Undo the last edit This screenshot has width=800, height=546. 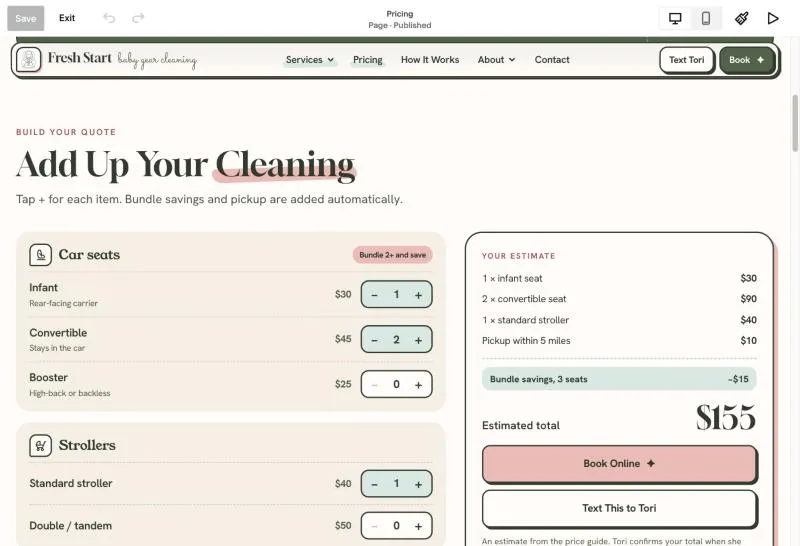click(x=109, y=18)
